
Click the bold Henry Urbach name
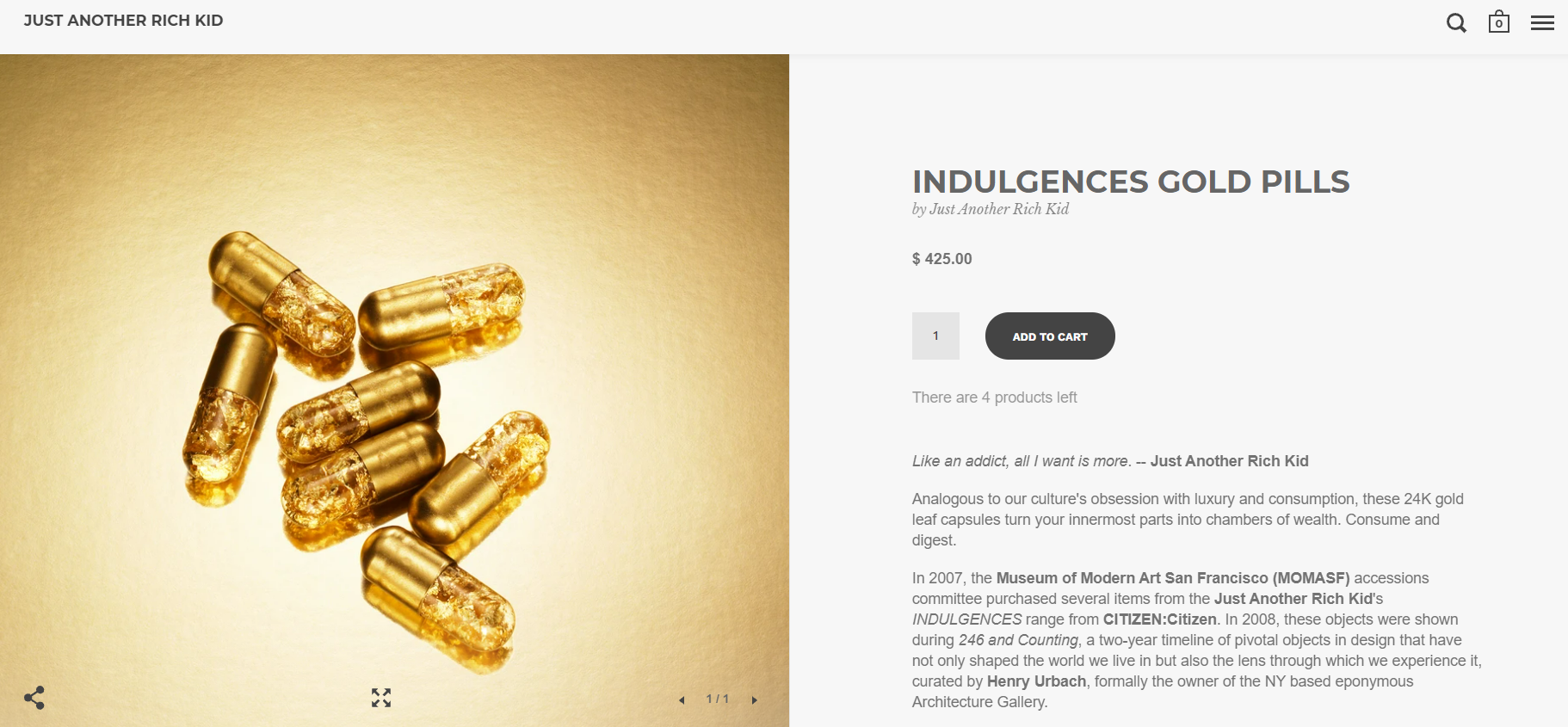(x=1036, y=681)
